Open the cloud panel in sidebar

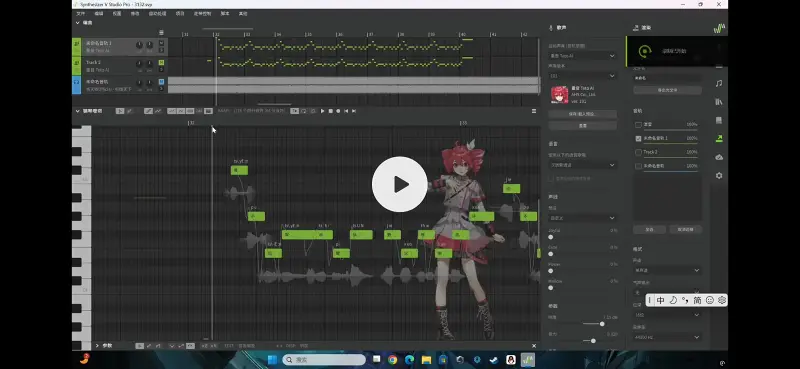tap(719, 157)
